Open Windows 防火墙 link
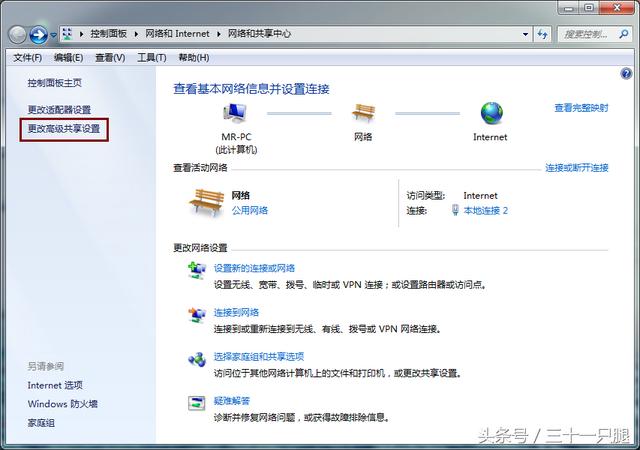 click(x=62, y=404)
